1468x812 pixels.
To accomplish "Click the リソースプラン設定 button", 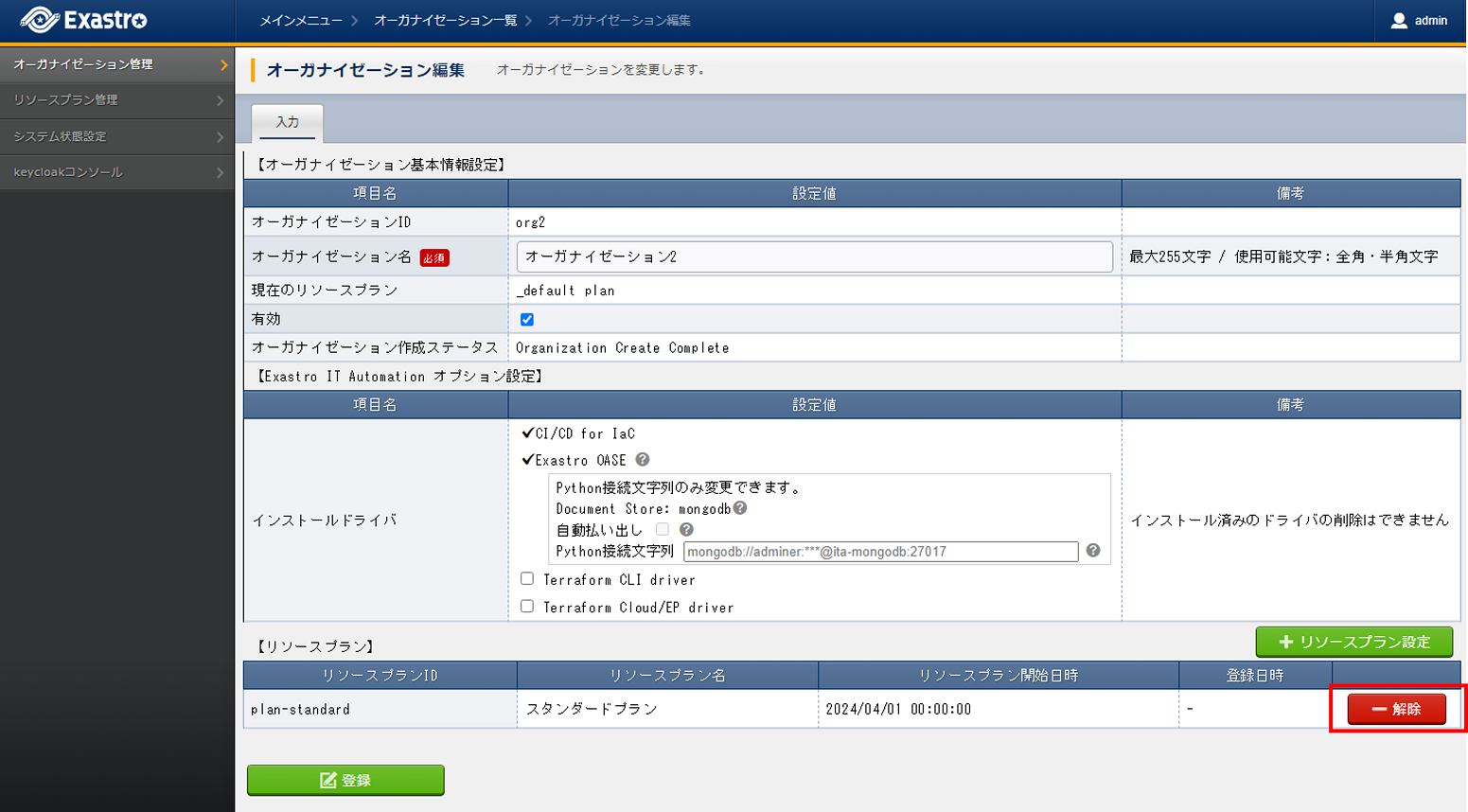I will pyautogui.click(x=1353, y=642).
